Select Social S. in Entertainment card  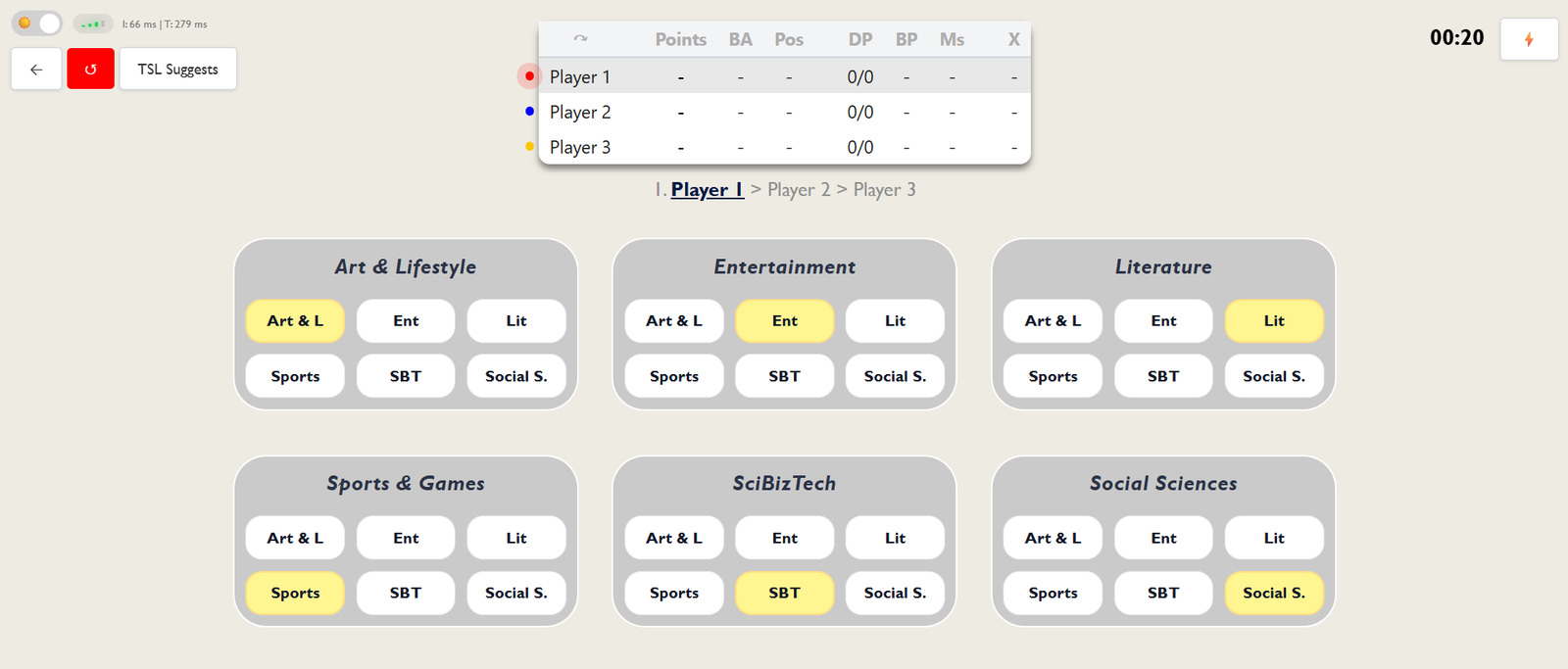click(x=896, y=376)
